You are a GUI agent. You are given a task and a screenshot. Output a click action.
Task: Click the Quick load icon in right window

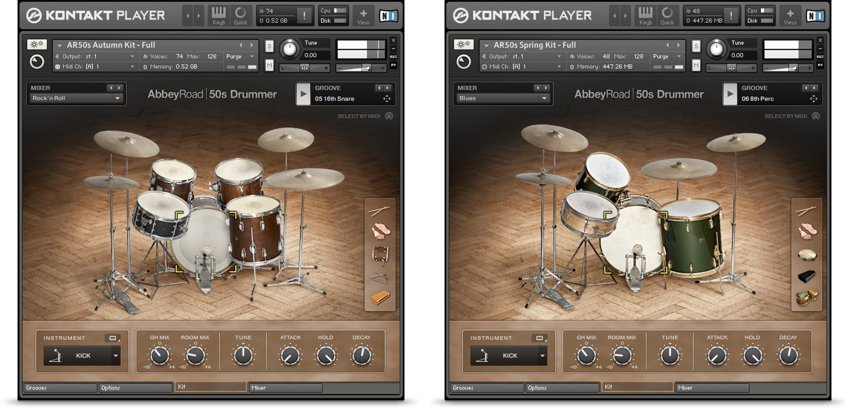[x=666, y=14]
